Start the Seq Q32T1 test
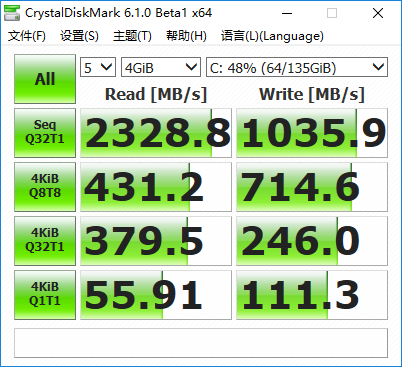The width and height of the screenshot is (402, 367). 45,133
